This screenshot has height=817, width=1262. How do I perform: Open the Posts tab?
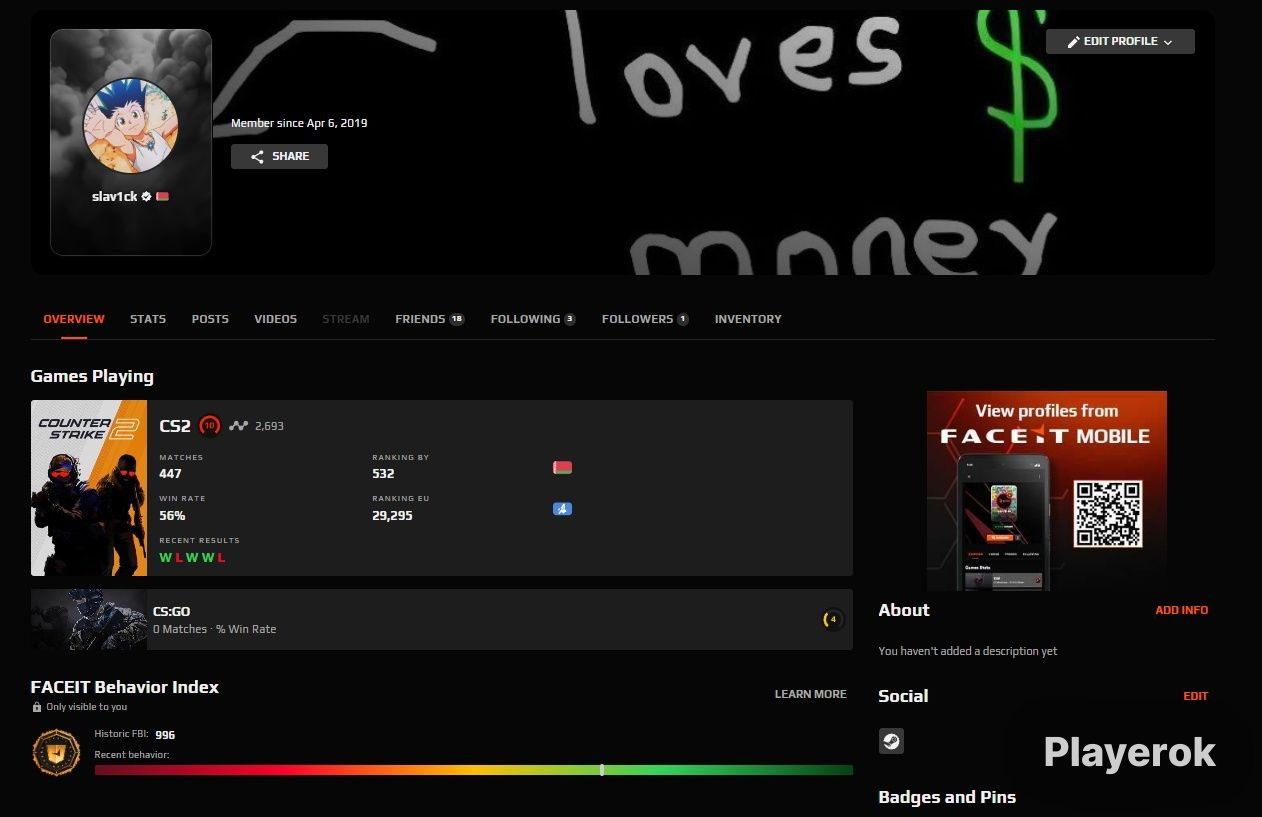(x=210, y=319)
